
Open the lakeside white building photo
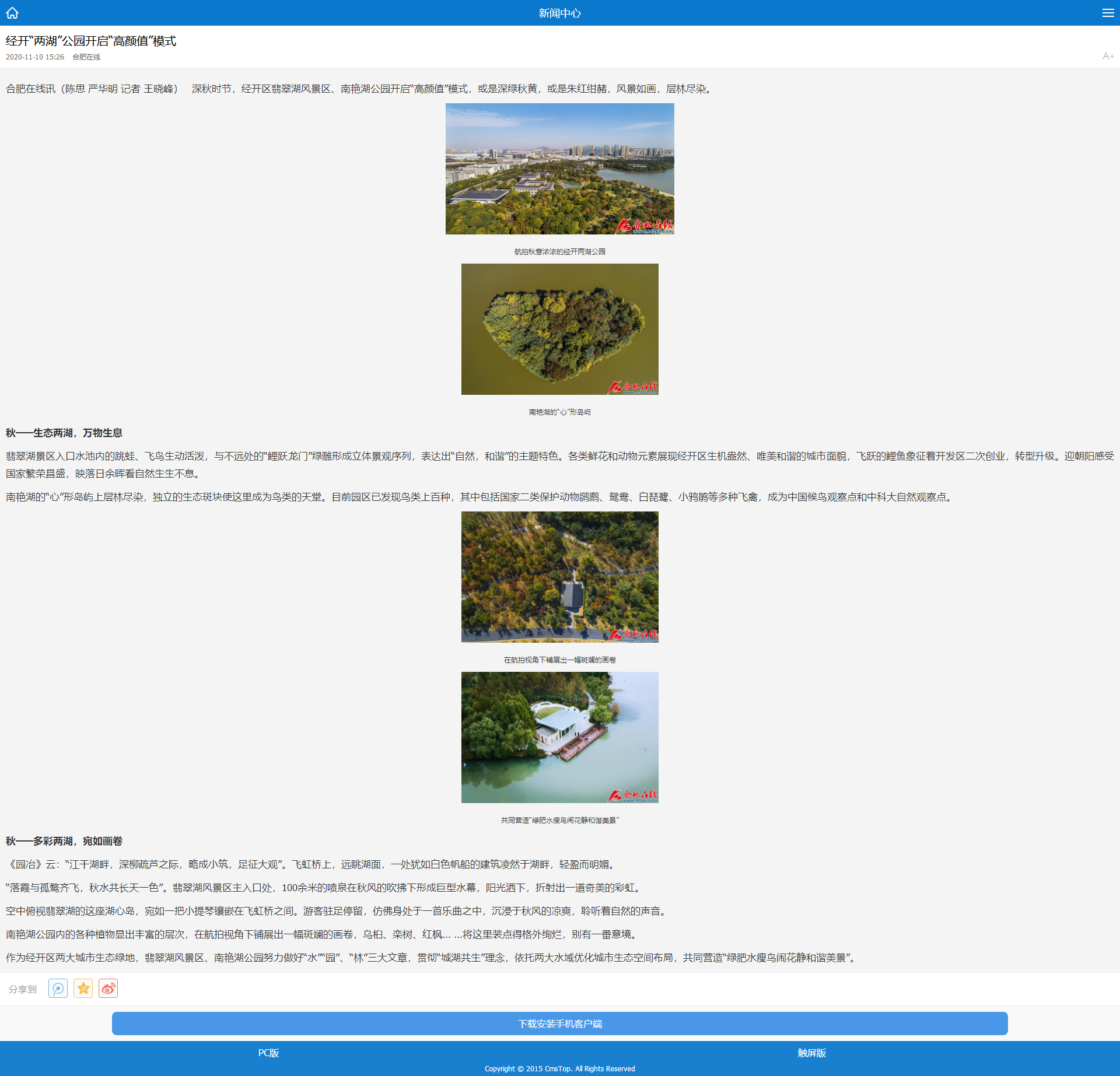(560, 738)
